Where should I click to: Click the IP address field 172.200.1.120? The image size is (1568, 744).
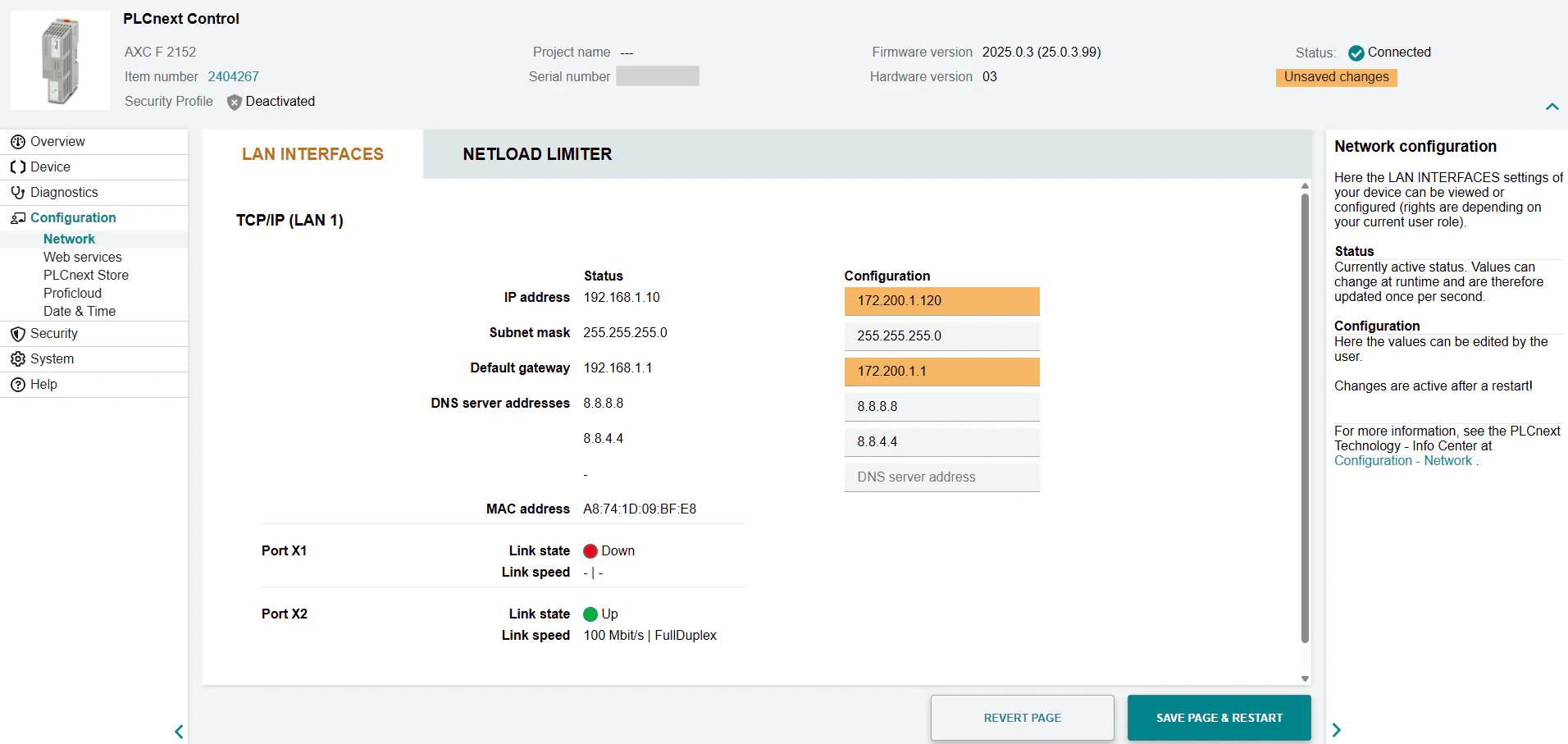click(x=941, y=301)
